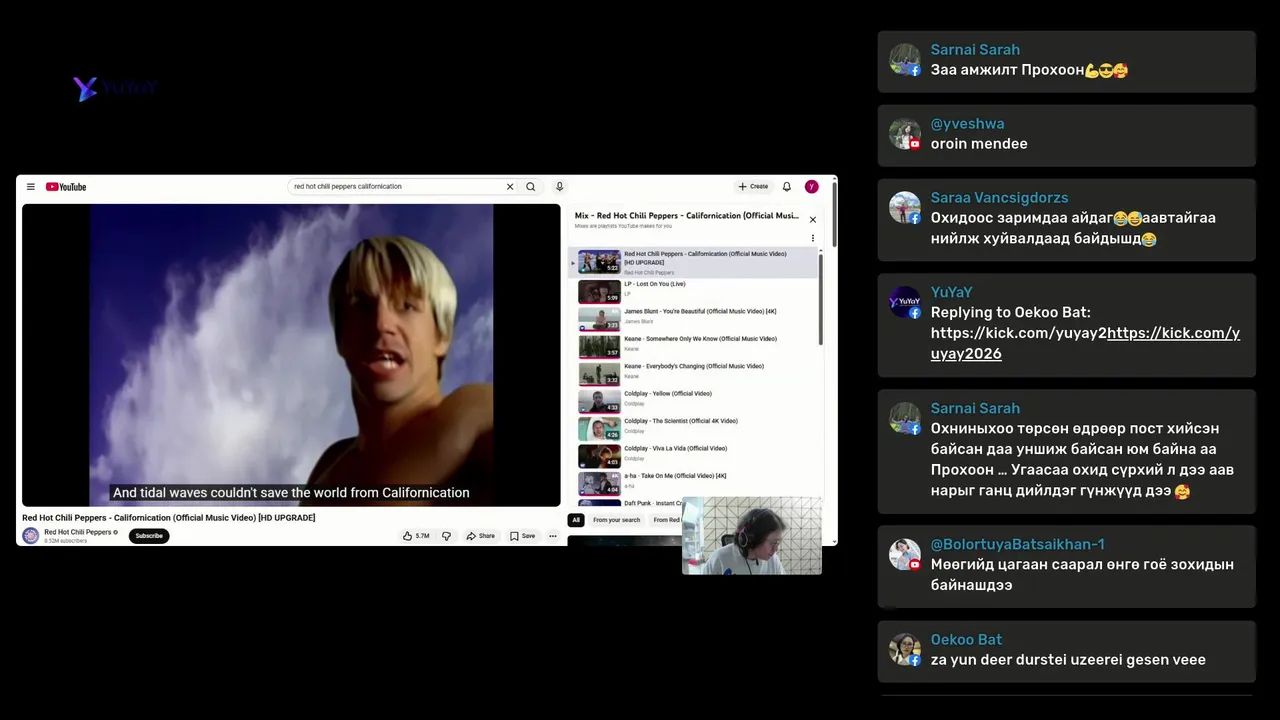
Task: Click the YuYaY stream logo
Action: (x=115, y=88)
